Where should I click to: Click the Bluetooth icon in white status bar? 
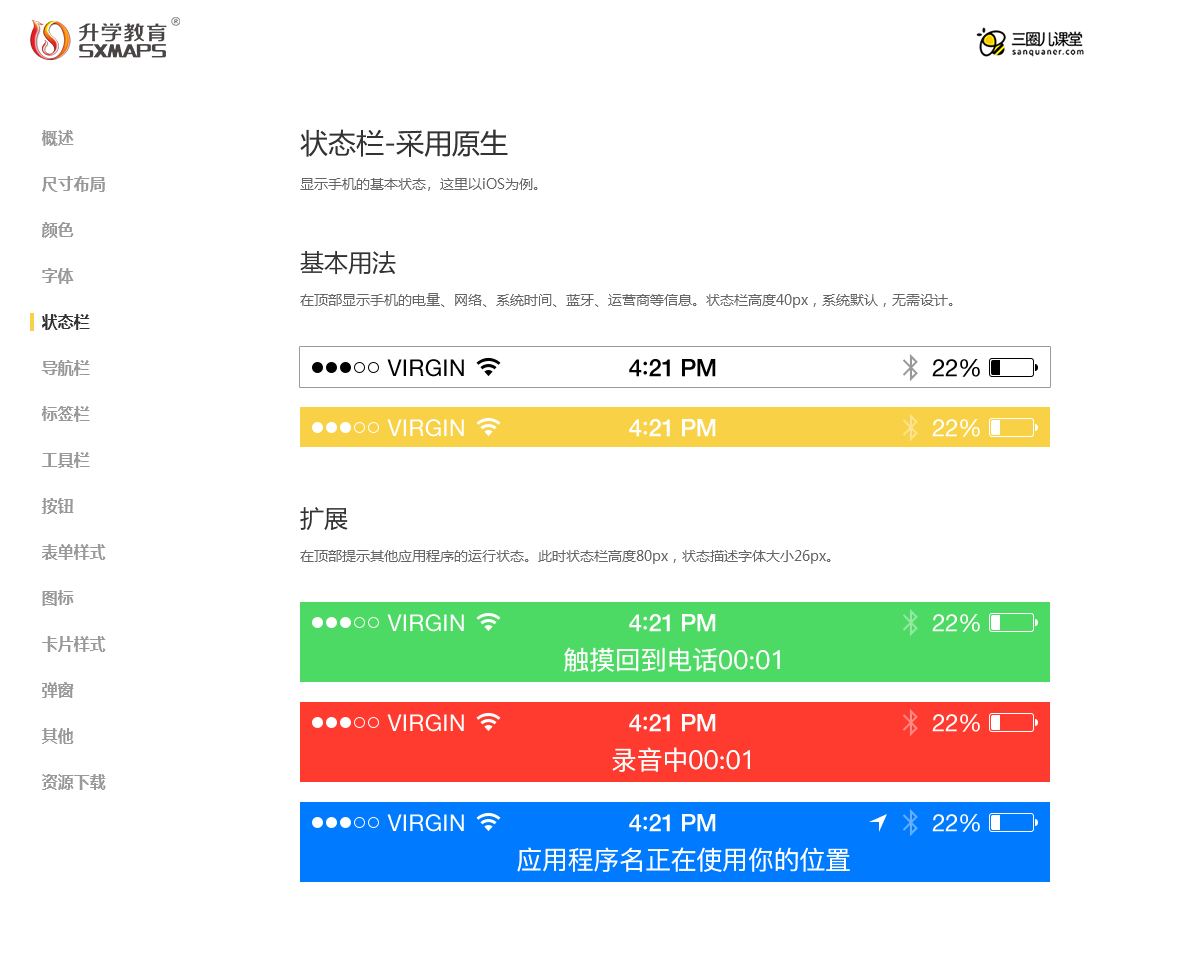tap(910, 367)
